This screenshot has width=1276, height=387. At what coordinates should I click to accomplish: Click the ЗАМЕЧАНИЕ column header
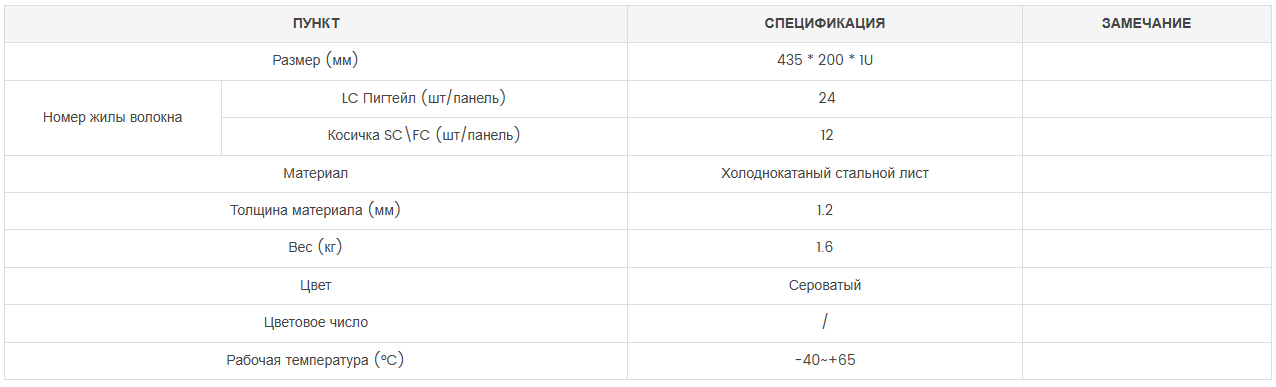tap(1146, 23)
